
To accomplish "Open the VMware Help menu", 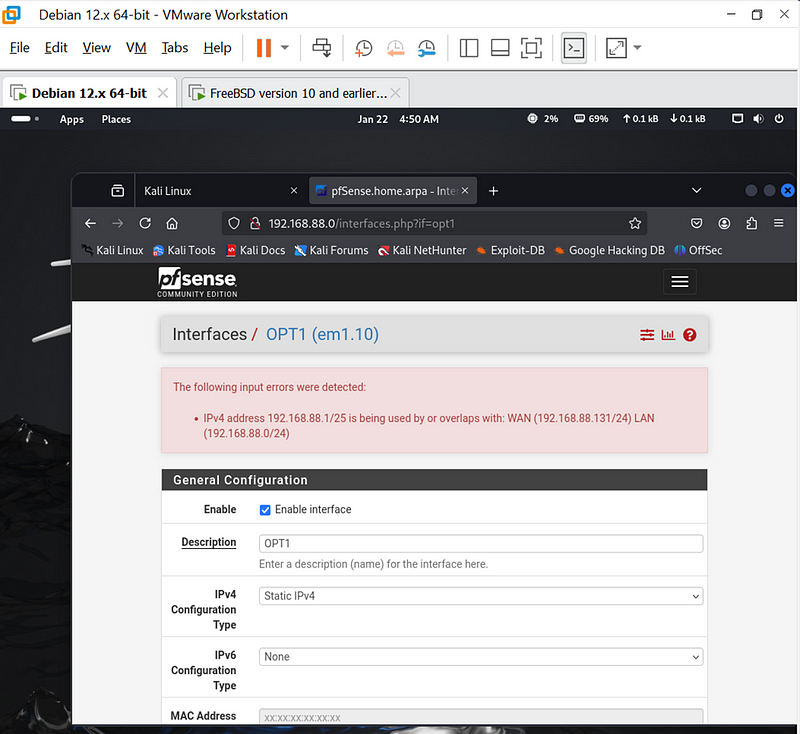I will pos(217,47).
